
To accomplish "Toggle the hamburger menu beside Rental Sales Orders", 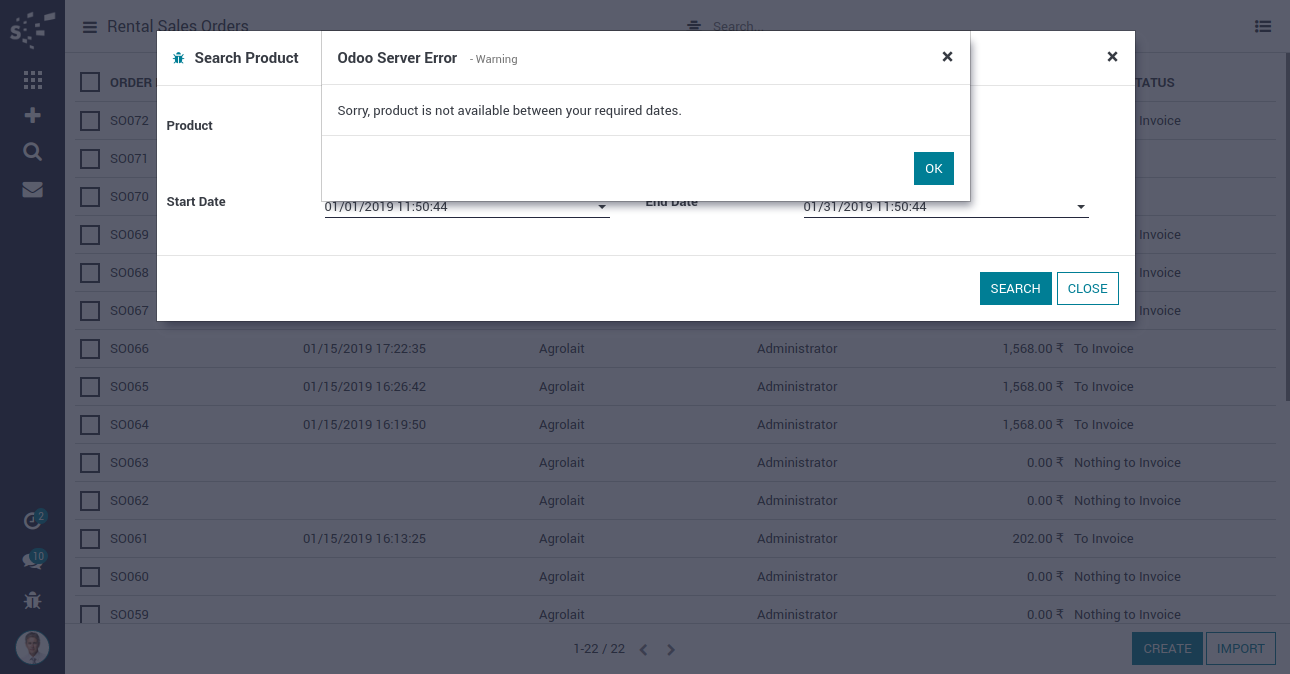I will pyautogui.click(x=90, y=27).
